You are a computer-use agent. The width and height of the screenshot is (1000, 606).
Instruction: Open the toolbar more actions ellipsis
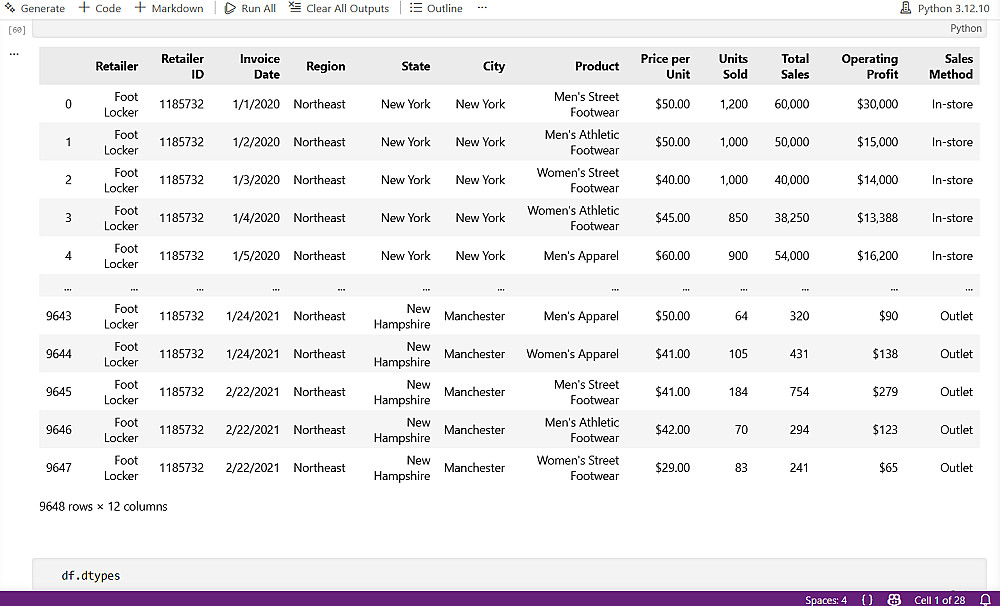click(482, 8)
